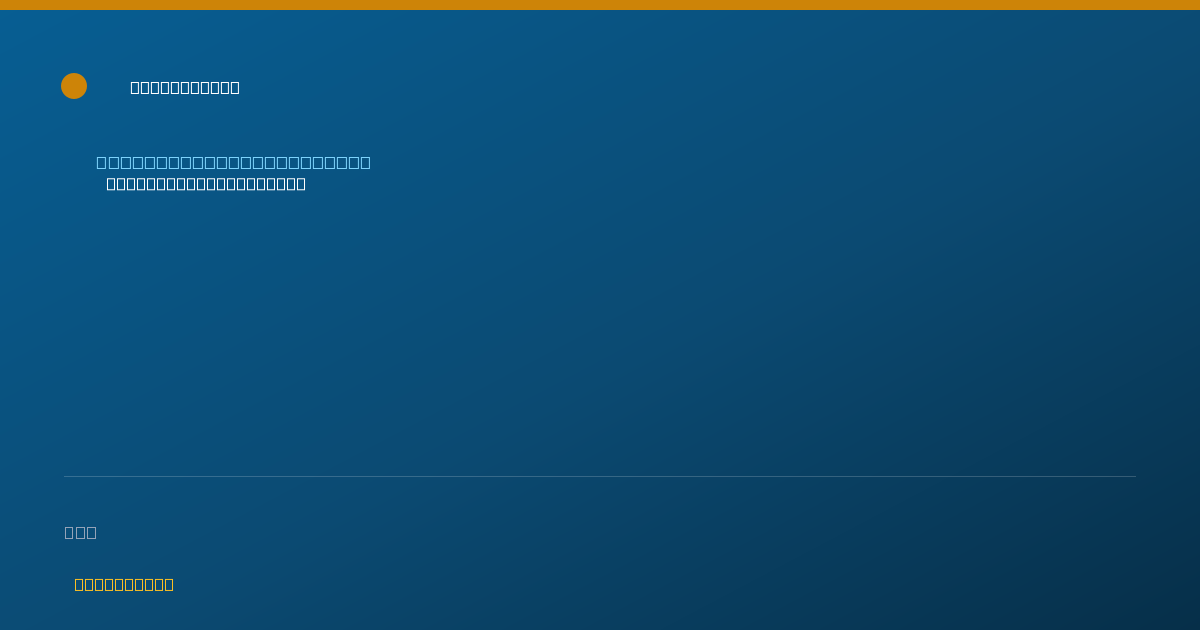Click the white text in the header row
Screen dimensions: 1200x630
click(x=185, y=87)
